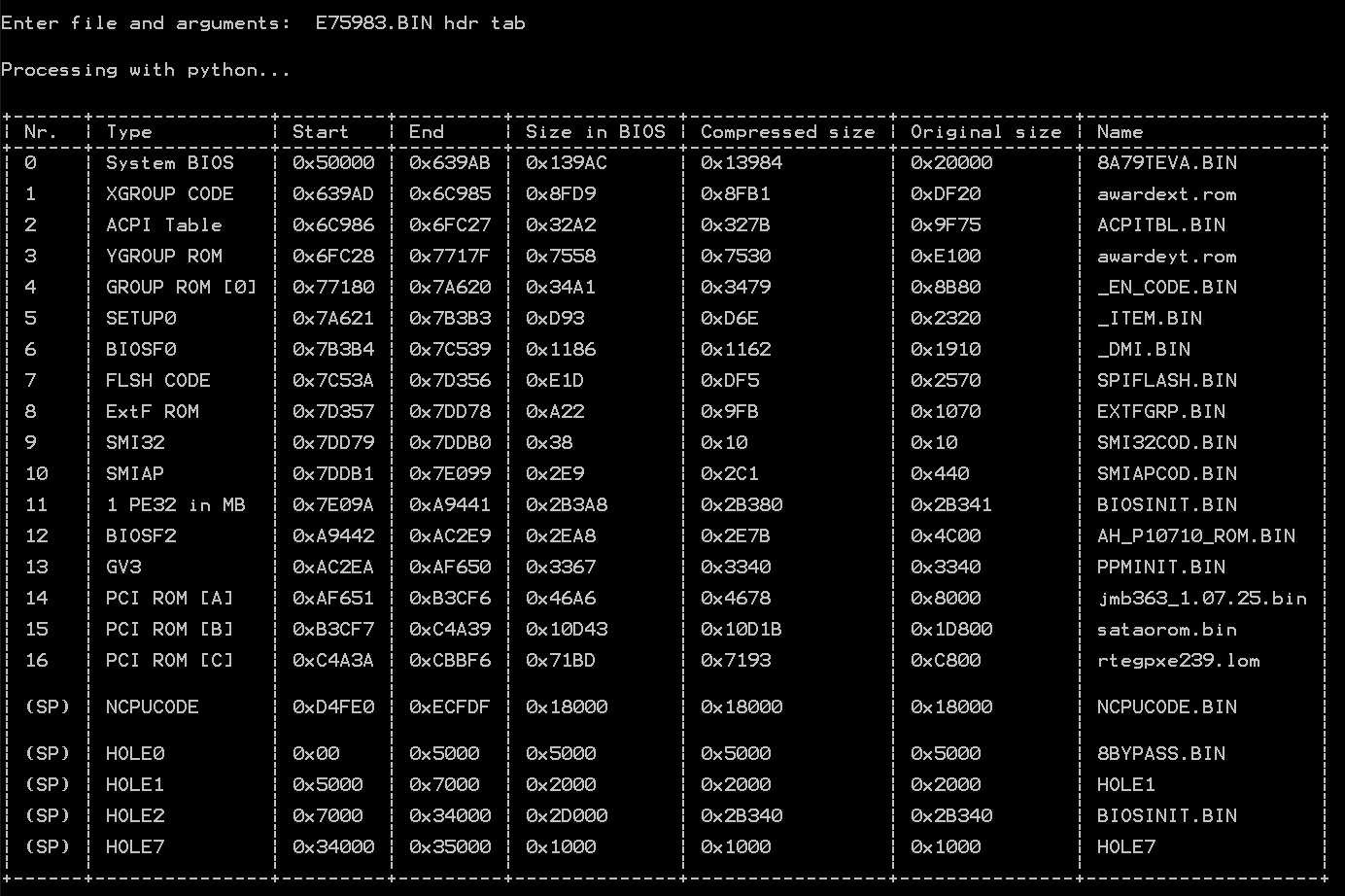This screenshot has width=1345, height=896.
Task: Click the 'HOLE2' type cell
Action: click(x=135, y=816)
